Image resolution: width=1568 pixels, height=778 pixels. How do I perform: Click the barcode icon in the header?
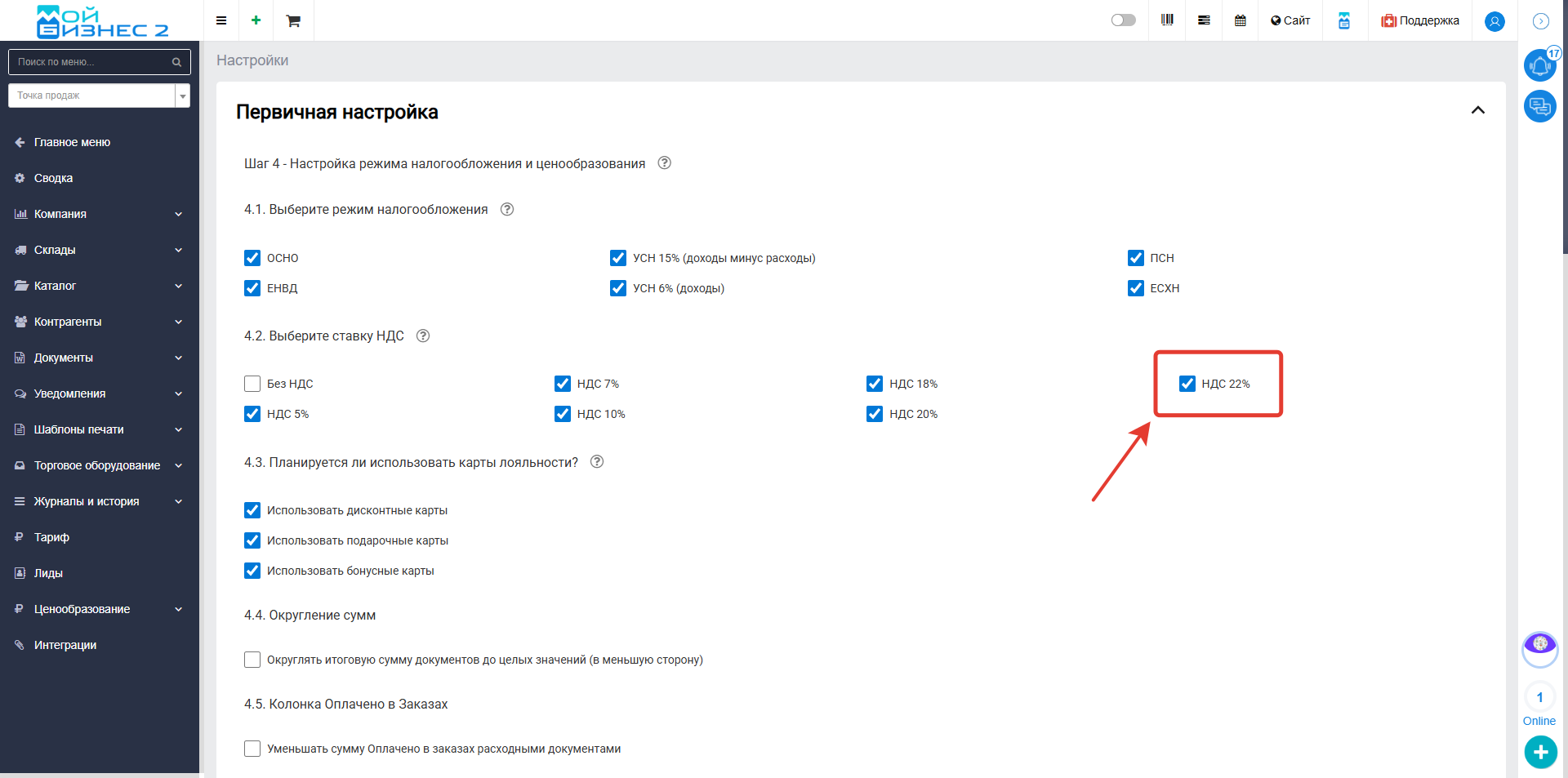pyautogui.click(x=1167, y=20)
